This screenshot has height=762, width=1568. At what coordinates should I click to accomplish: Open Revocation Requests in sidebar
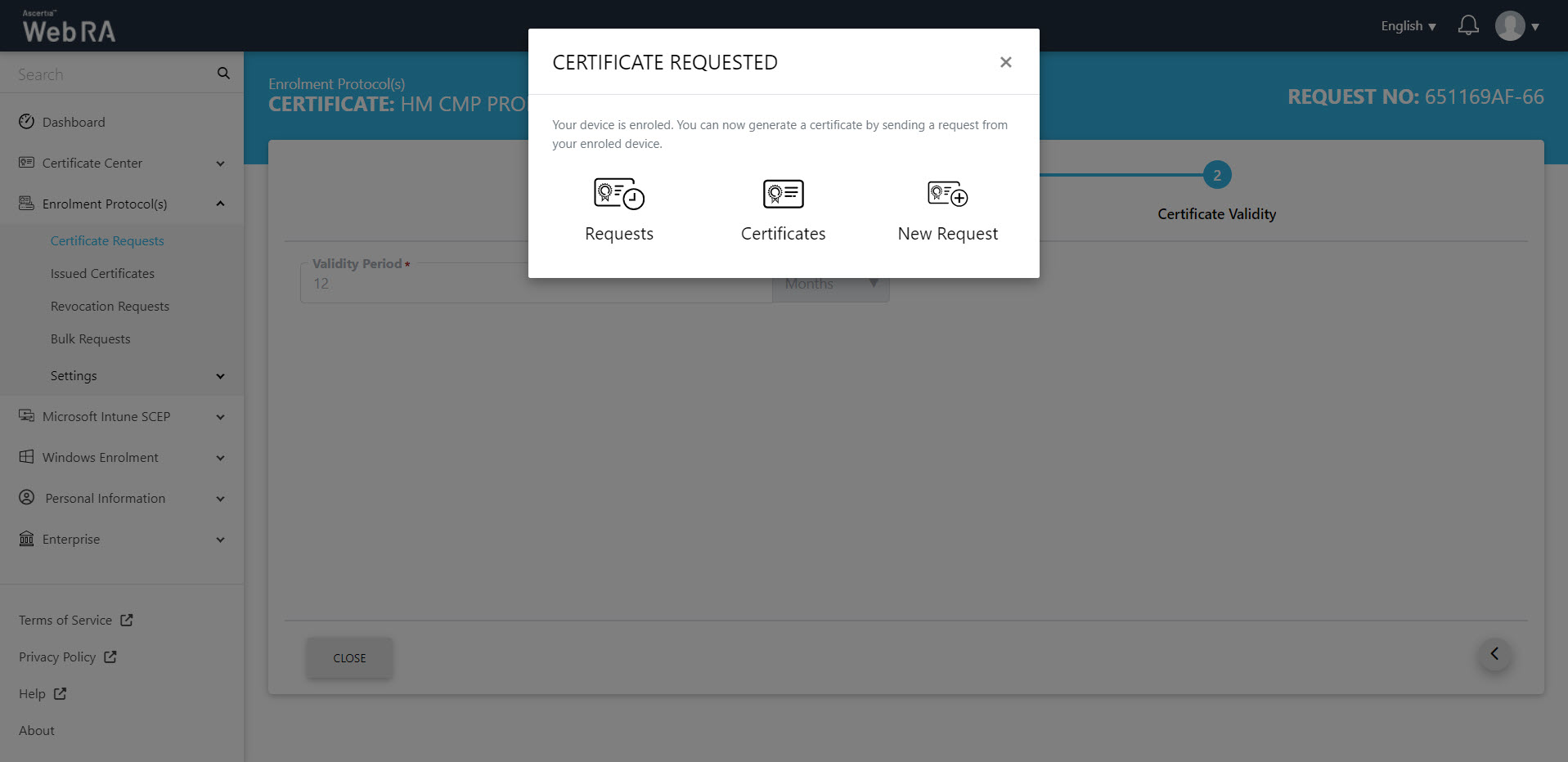(110, 307)
